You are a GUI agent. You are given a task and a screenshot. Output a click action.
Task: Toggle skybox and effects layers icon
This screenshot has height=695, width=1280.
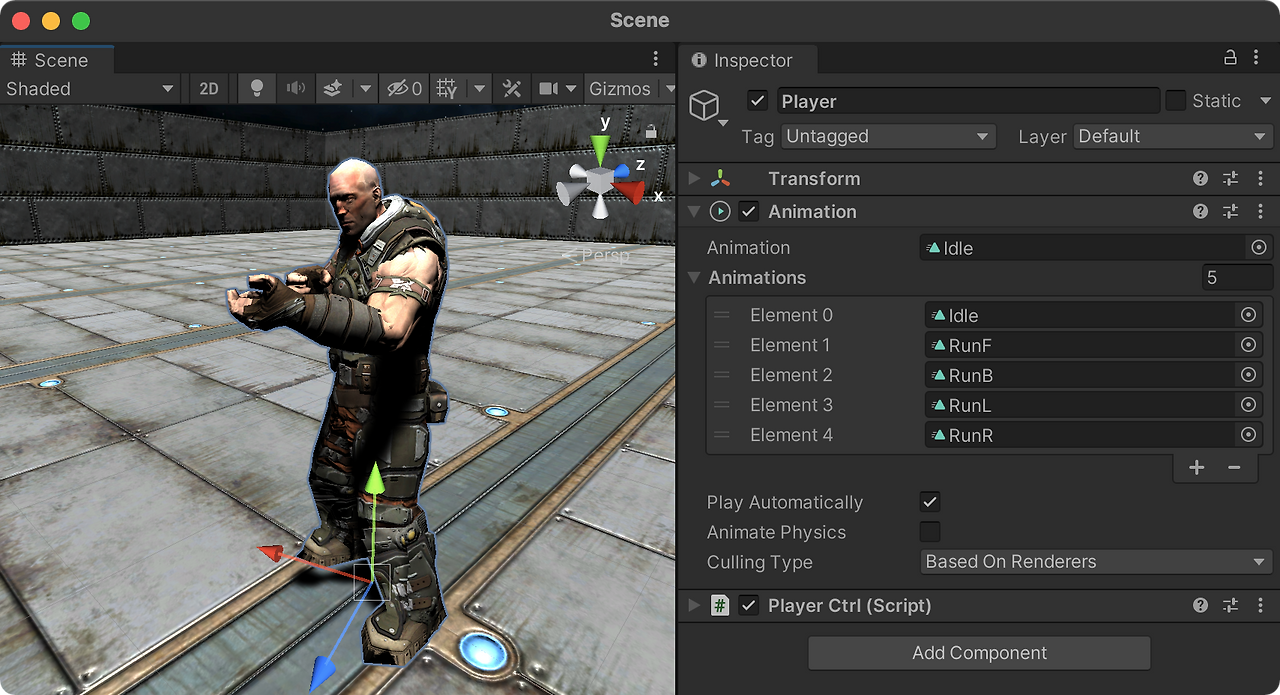coord(333,88)
